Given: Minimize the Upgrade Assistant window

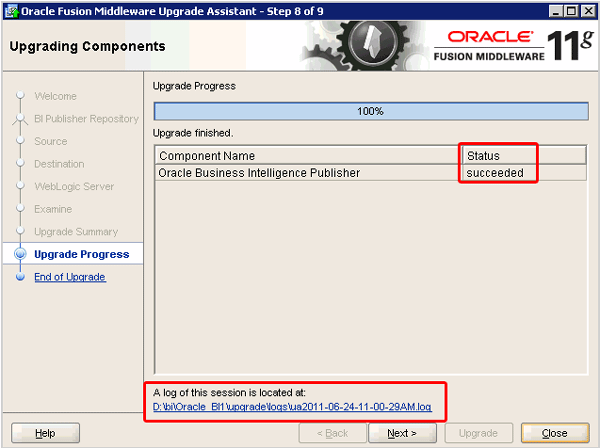Looking at the screenshot, I should [556, 11].
